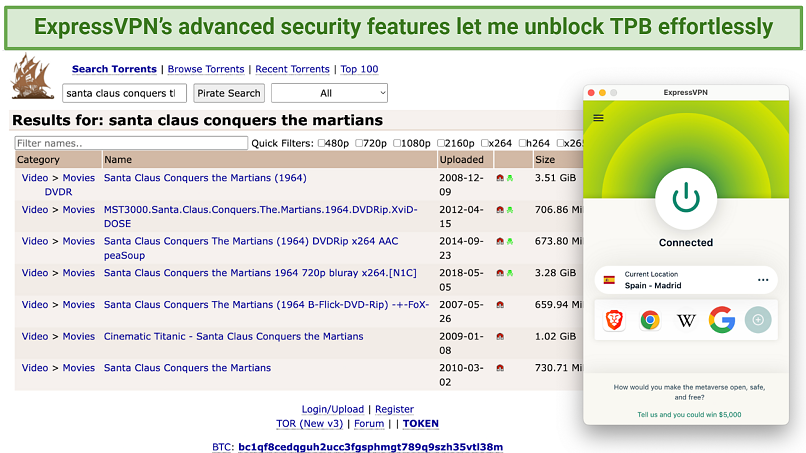Select Spain - Madrid current location
This screenshot has width=806, height=453.
point(686,280)
